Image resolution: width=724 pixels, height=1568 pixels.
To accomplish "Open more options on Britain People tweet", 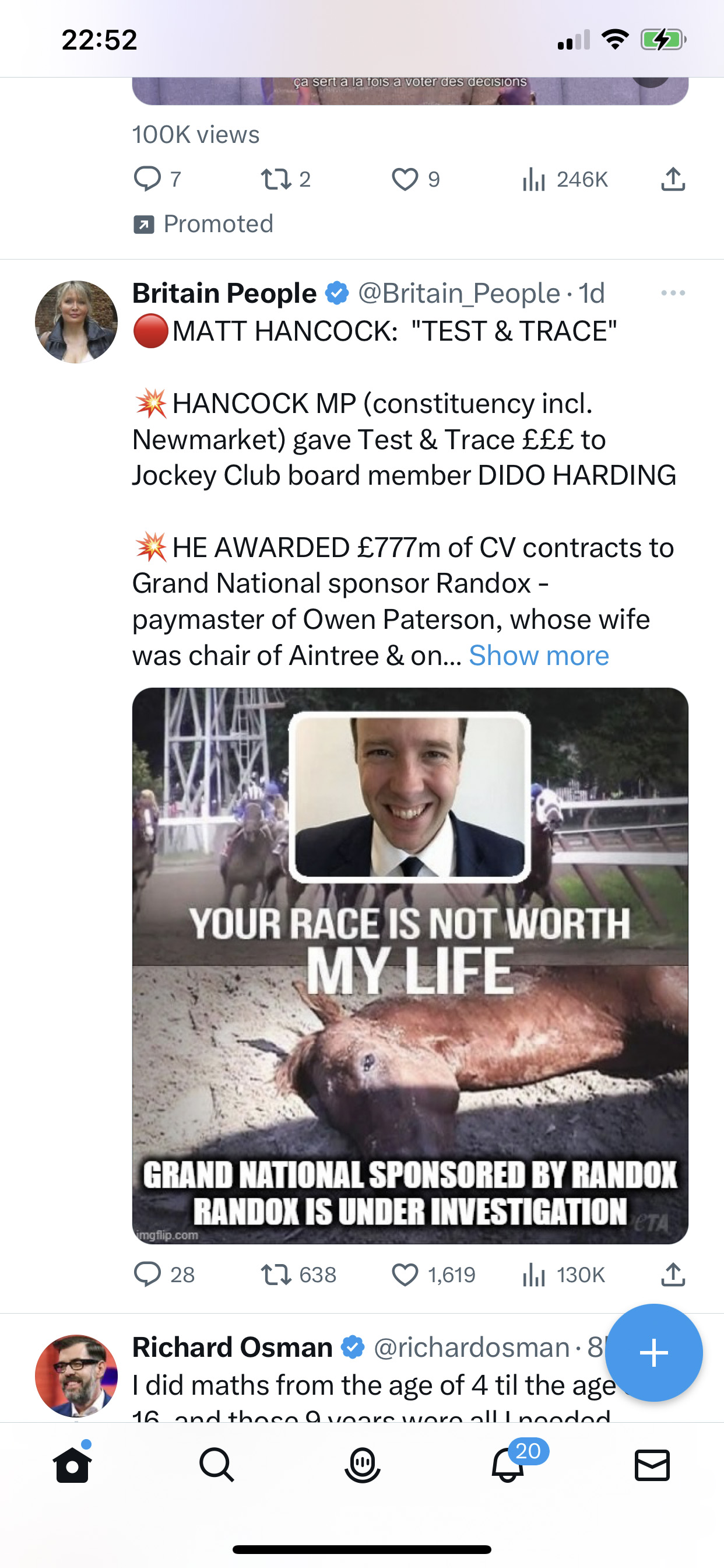I will 673,293.
